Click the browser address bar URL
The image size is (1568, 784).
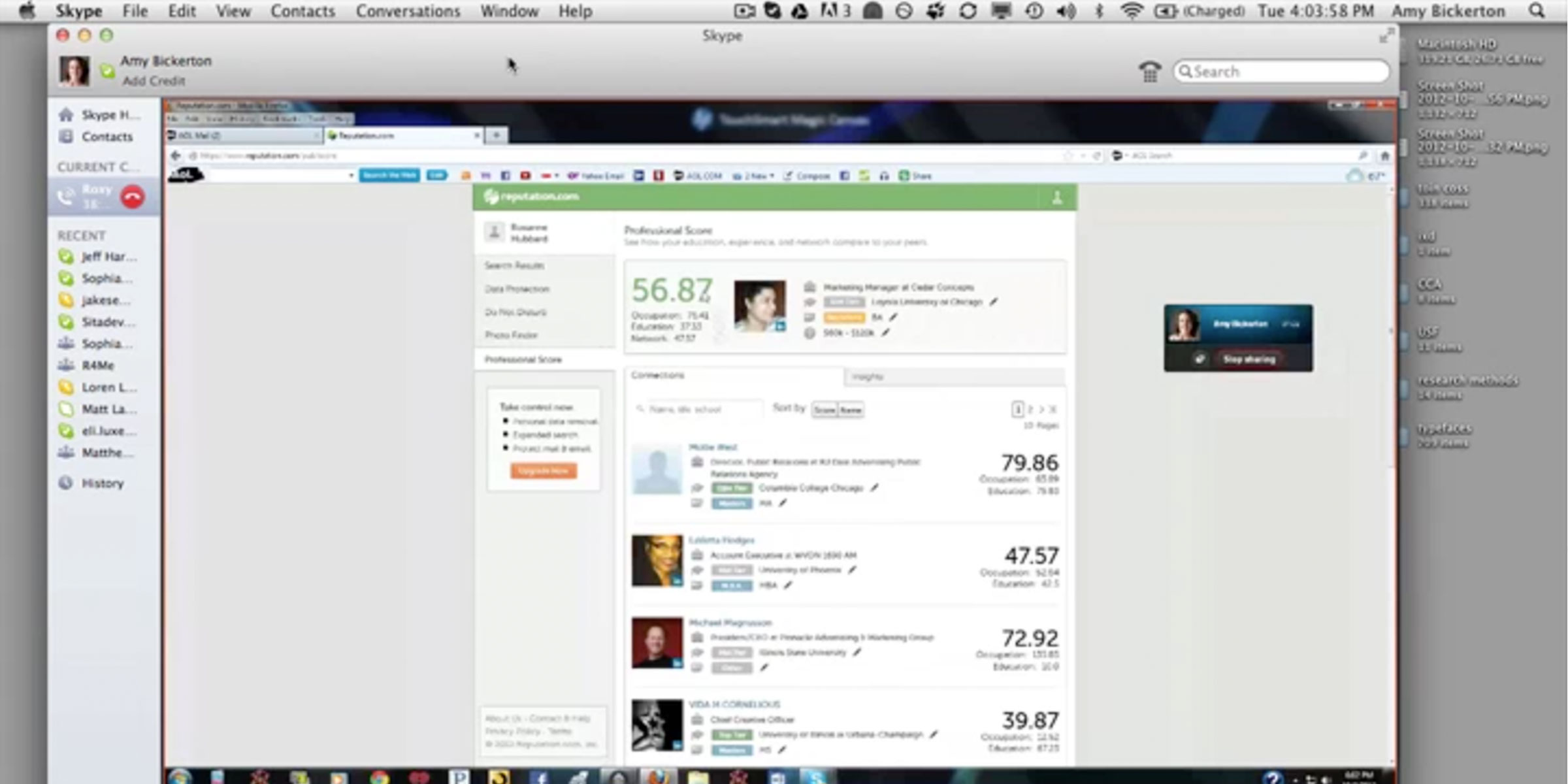tap(268, 155)
